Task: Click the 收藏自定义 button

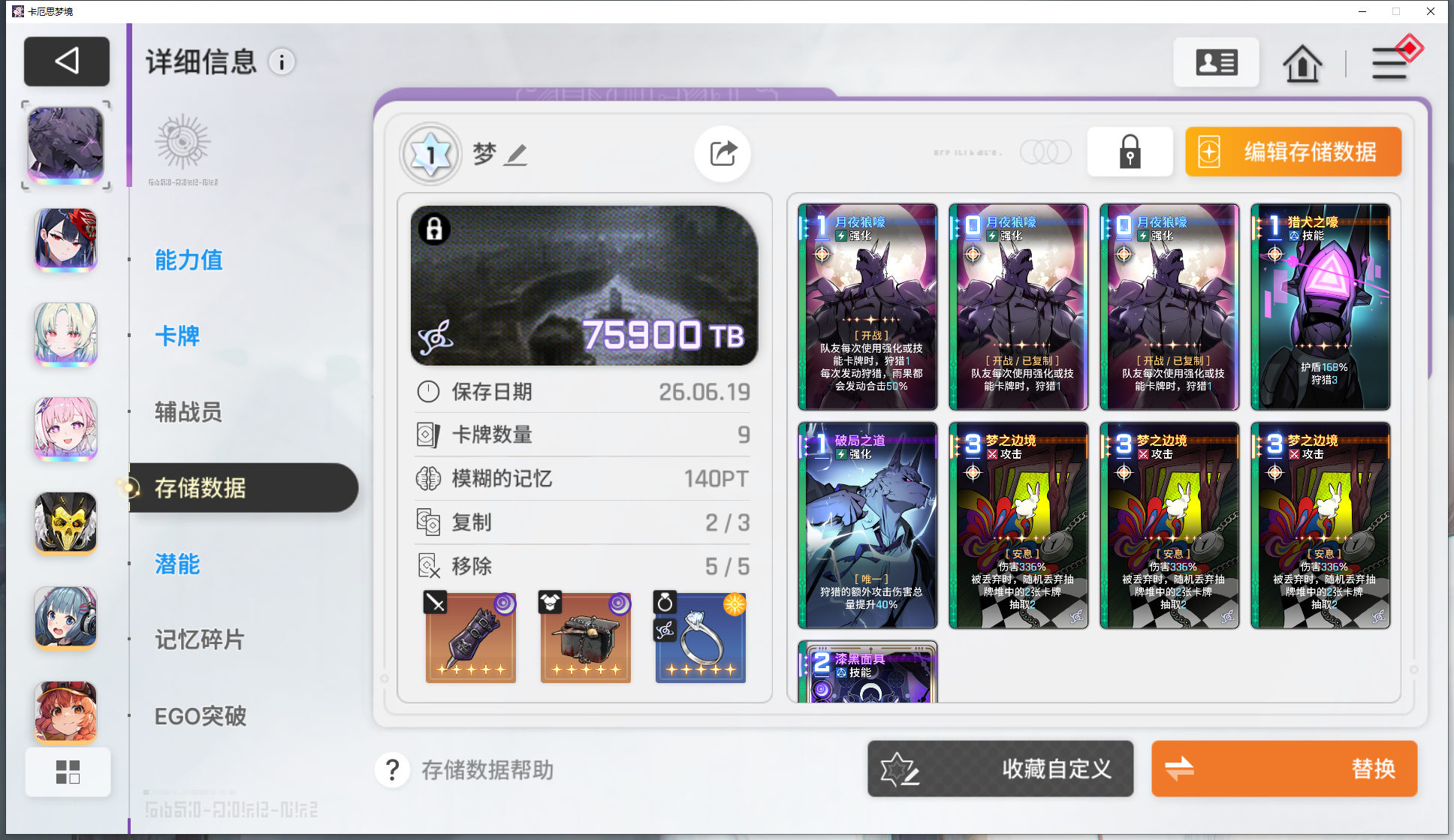Action: tap(1000, 769)
